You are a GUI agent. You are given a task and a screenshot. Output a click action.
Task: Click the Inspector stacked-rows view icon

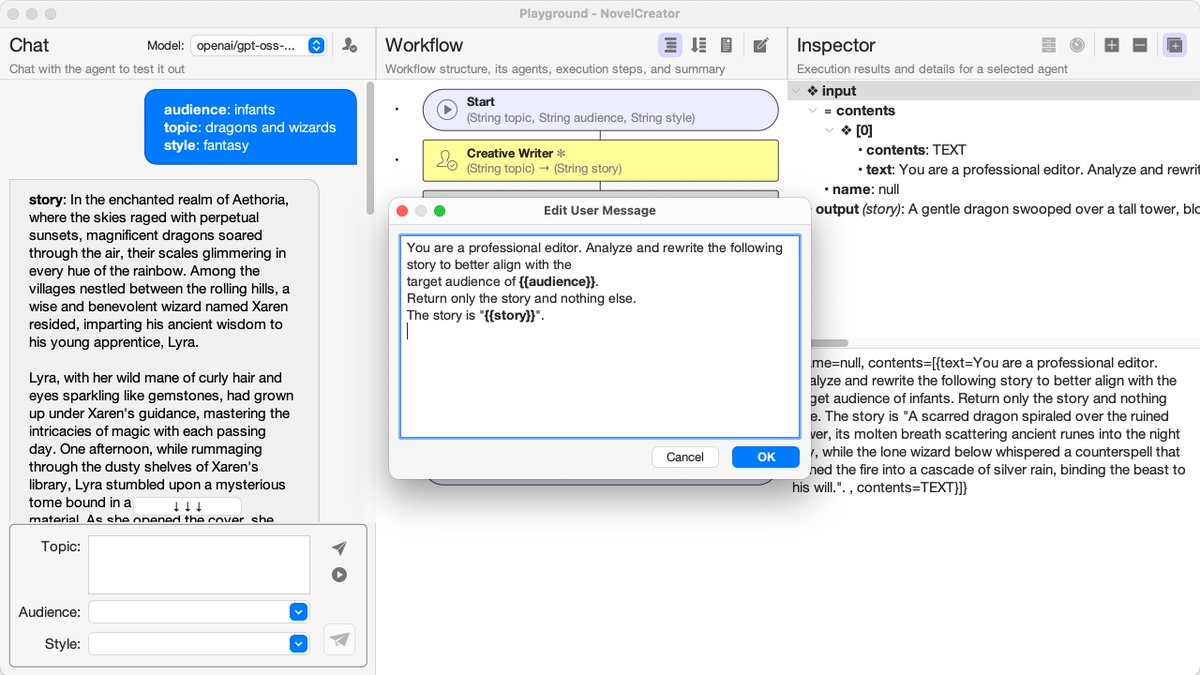coord(1048,45)
